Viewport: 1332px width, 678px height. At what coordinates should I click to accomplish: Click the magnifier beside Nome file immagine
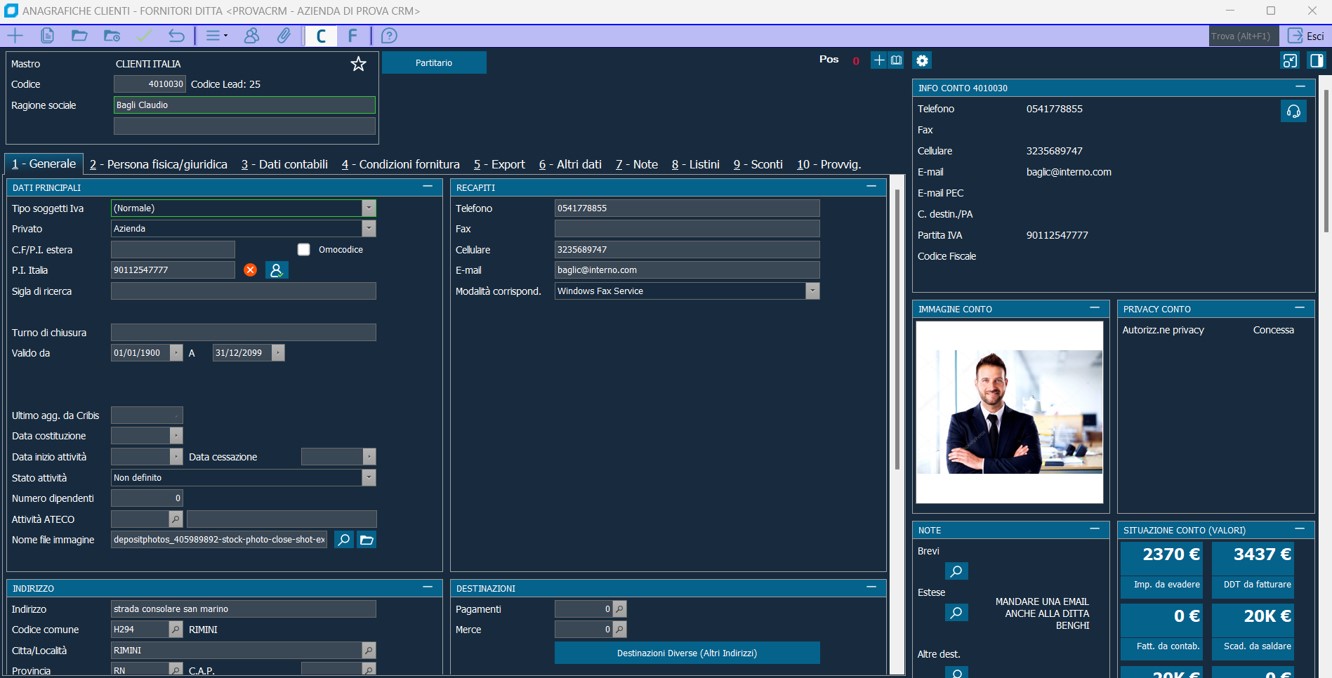(x=343, y=540)
